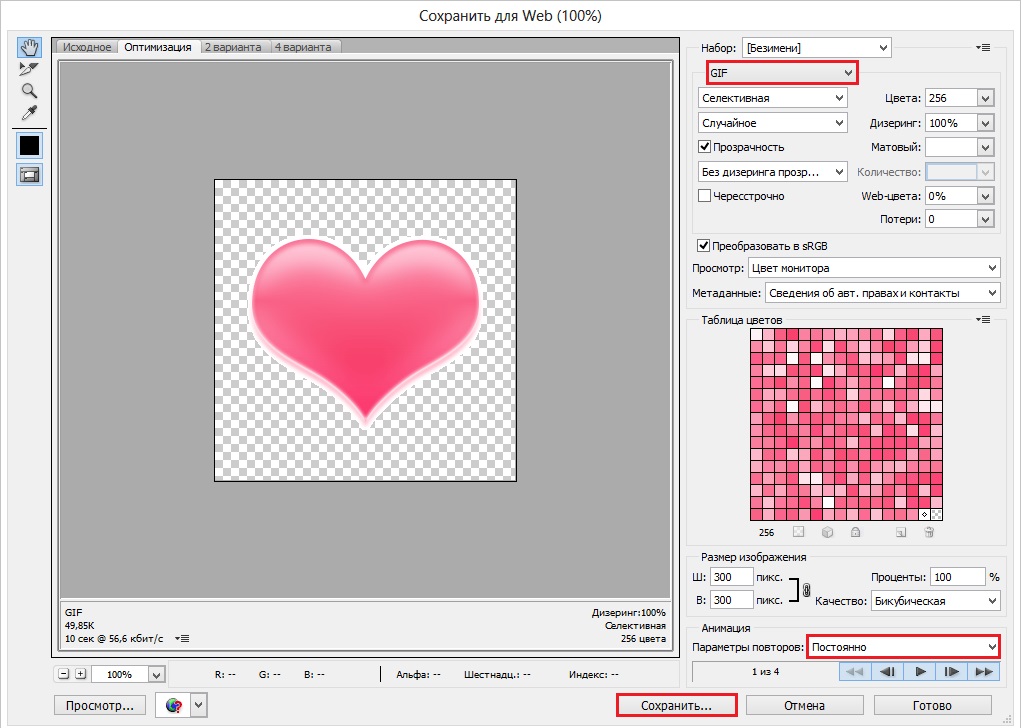Click the constrain proportions chain link icon
1021x728 pixels.
click(807, 590)
